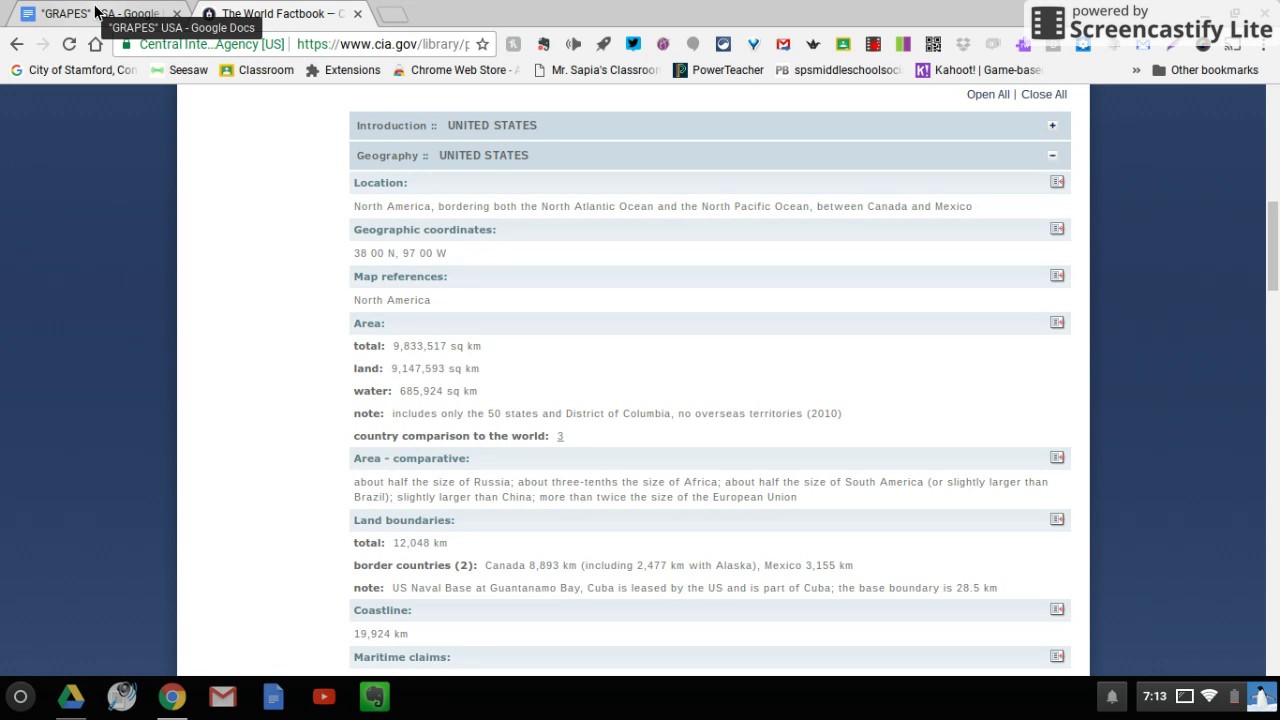
Task: Click the Coastline: heading
Action: pyautogui.click(x=382, y=611)
